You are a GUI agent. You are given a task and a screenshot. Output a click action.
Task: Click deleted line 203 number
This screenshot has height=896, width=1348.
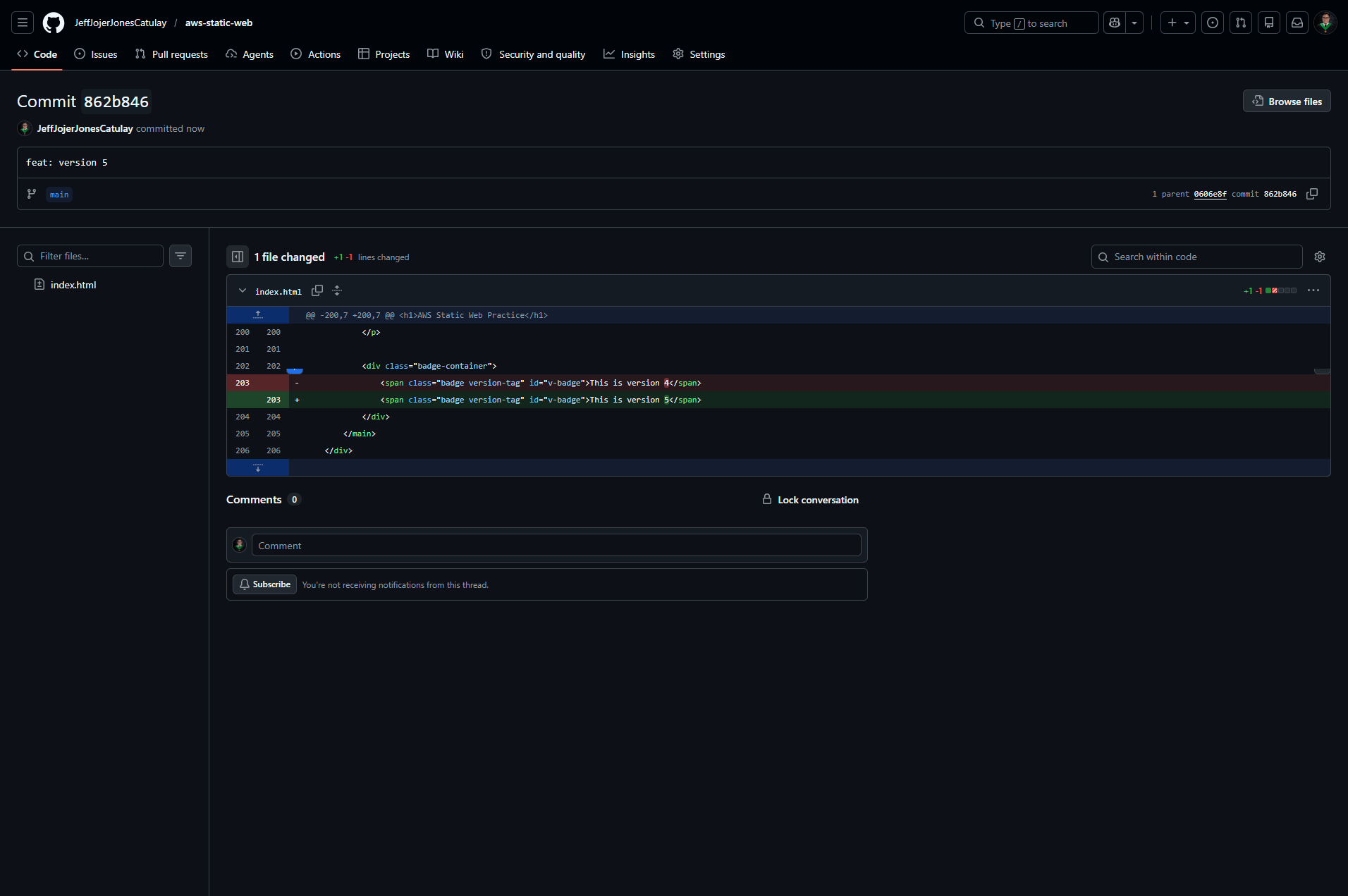coord(243,383)
